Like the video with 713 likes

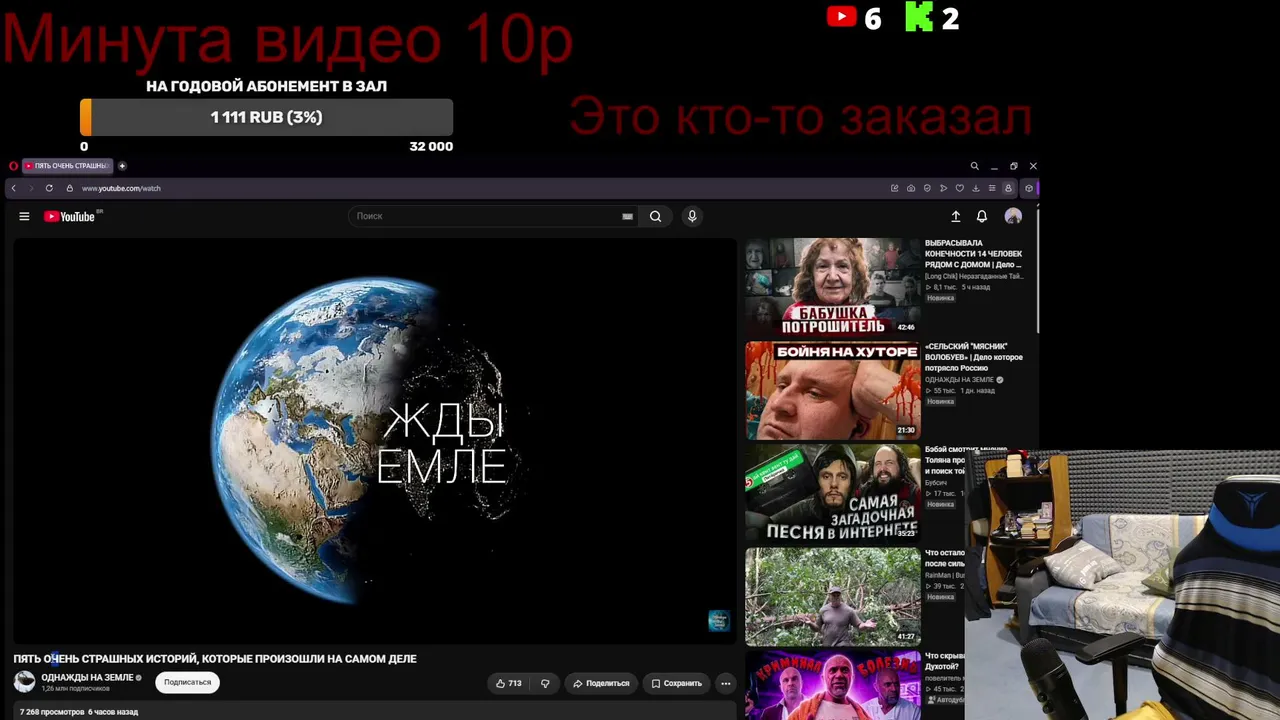508,683
